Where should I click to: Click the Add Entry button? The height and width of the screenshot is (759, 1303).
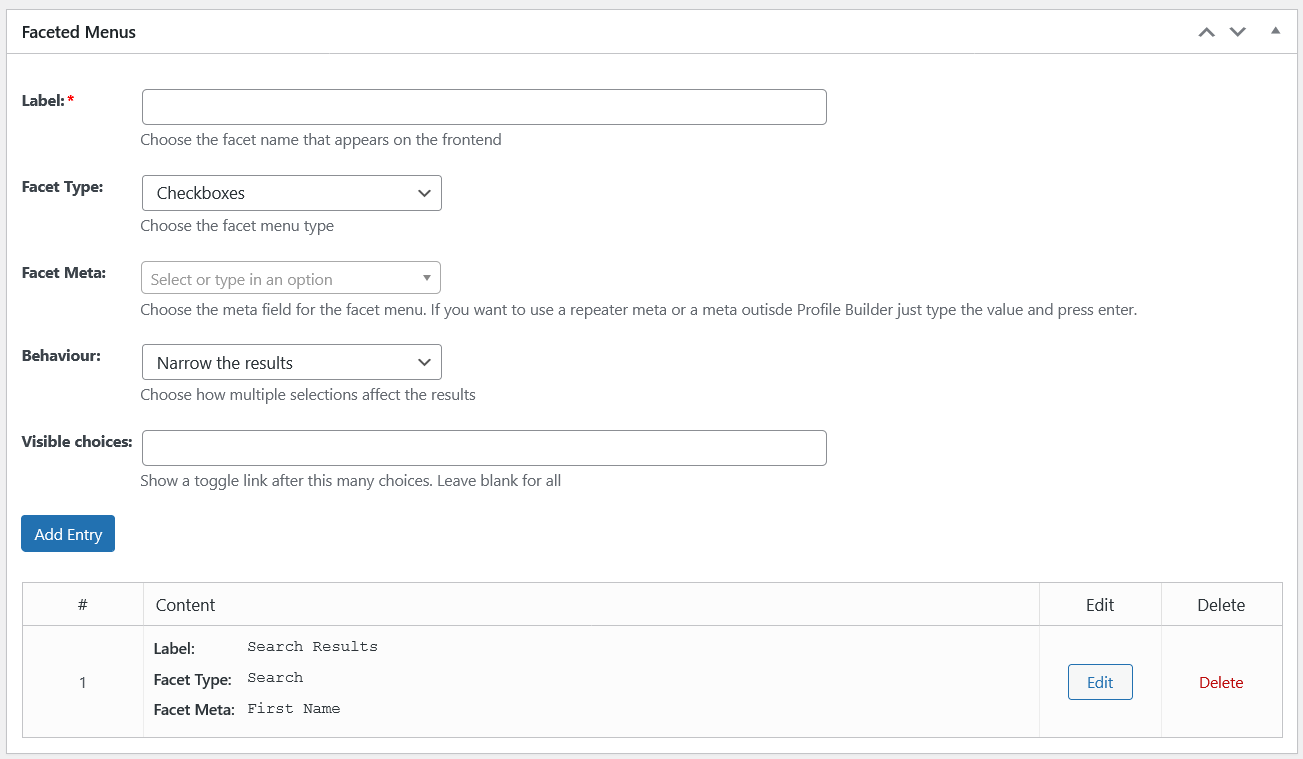(x=68, y=534)
